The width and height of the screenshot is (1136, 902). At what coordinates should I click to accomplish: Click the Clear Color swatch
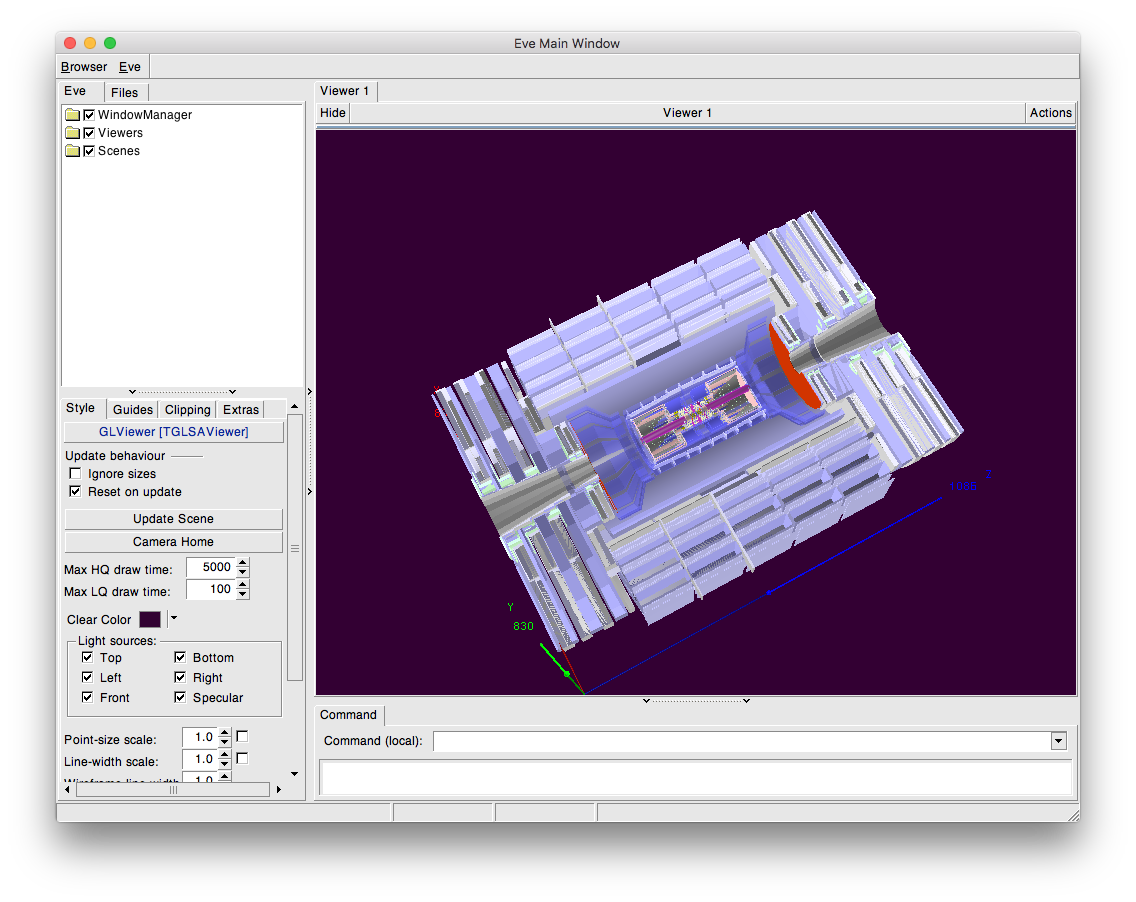click(x=150, y=620)
